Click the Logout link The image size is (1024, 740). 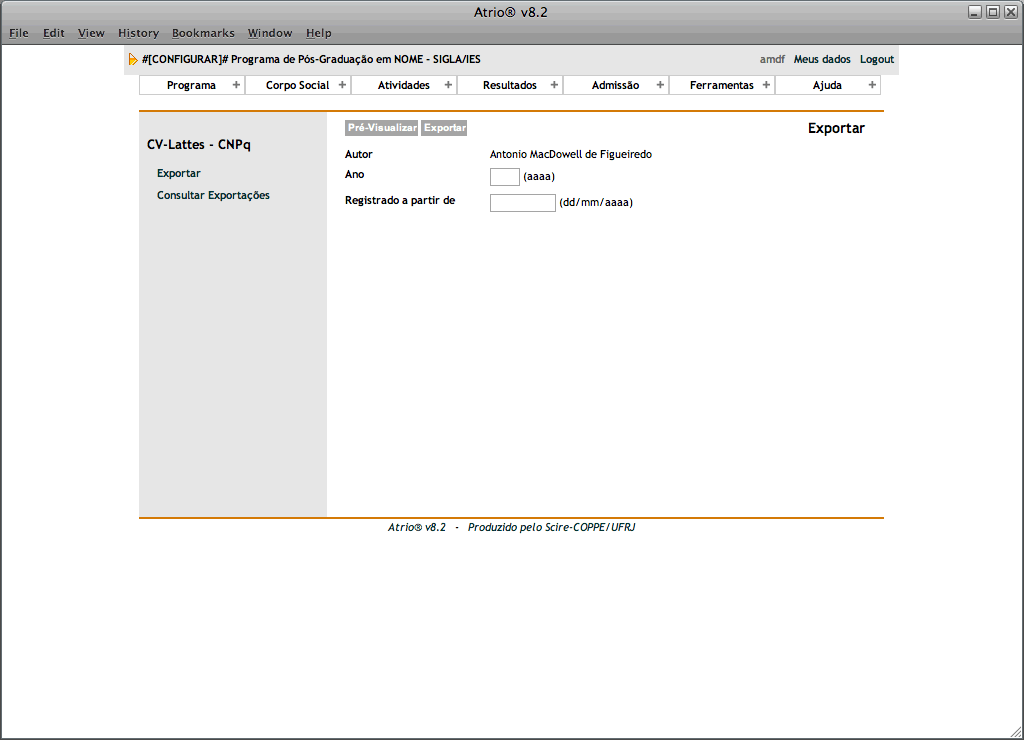tap(877, 59)
